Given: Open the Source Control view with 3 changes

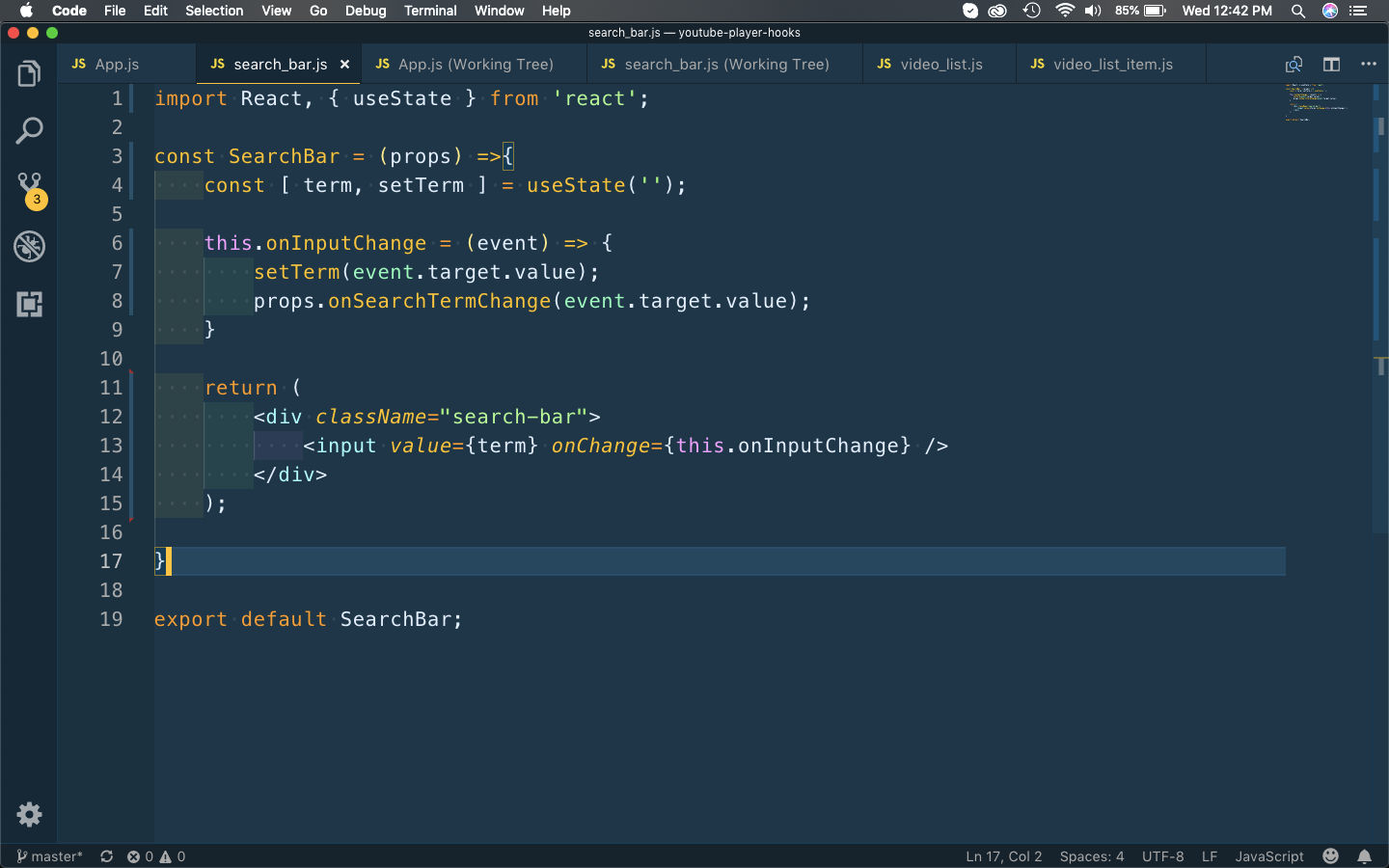Looking at the screenshot, I should 30,190.
